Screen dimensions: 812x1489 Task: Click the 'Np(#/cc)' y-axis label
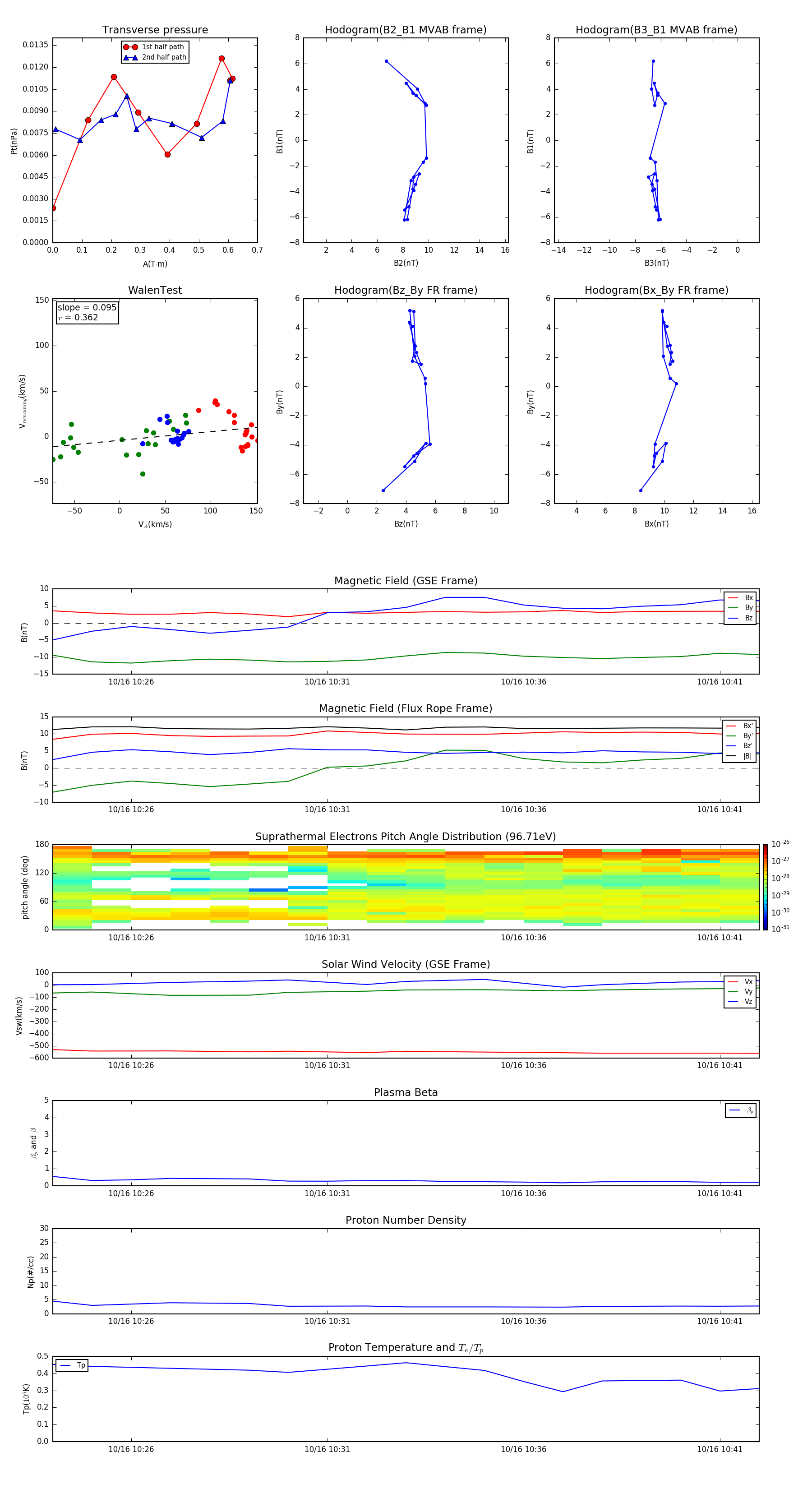pos(31,1272)
